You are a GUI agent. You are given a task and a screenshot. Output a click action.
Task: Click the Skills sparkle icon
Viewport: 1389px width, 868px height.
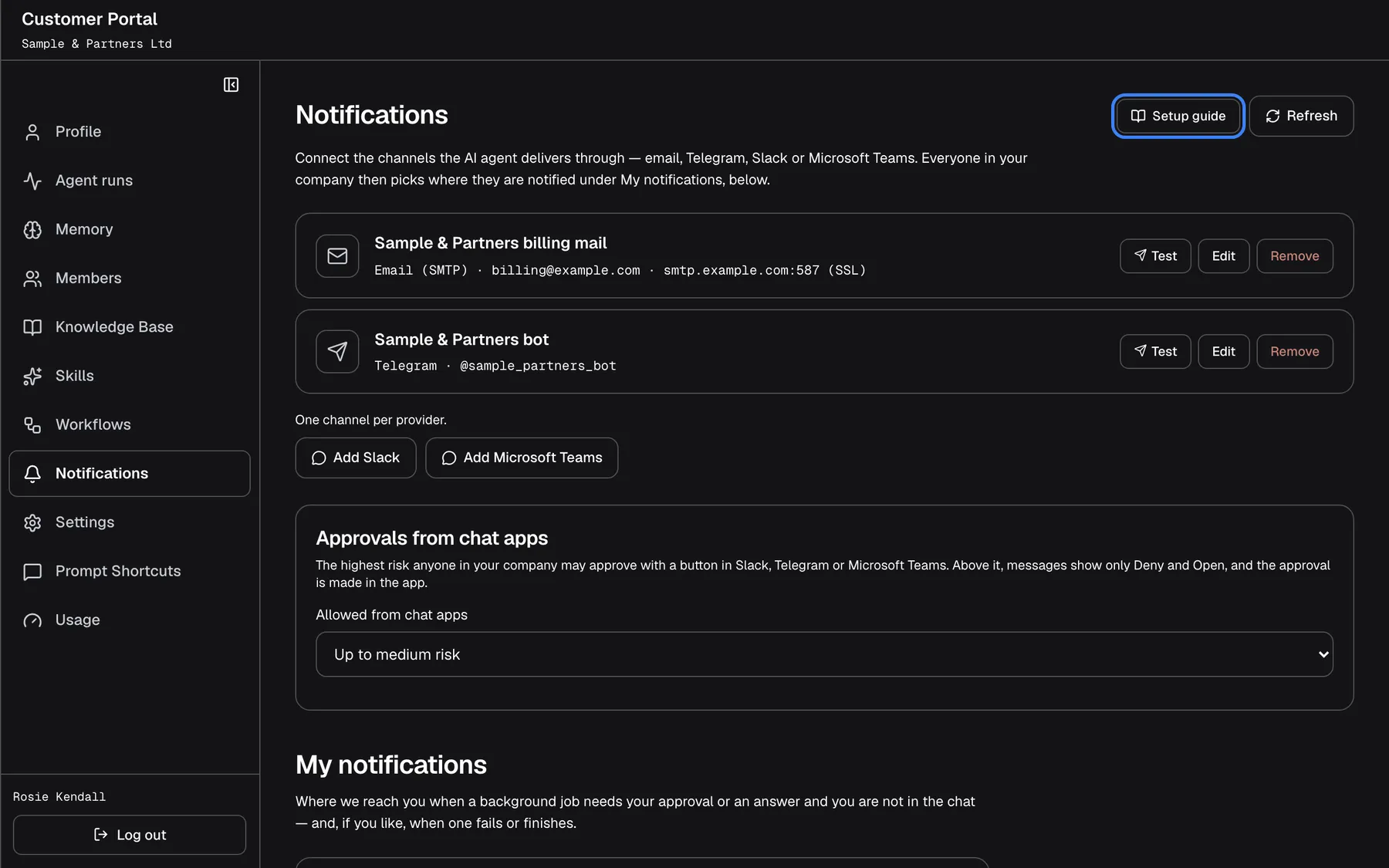click(32, 376)
